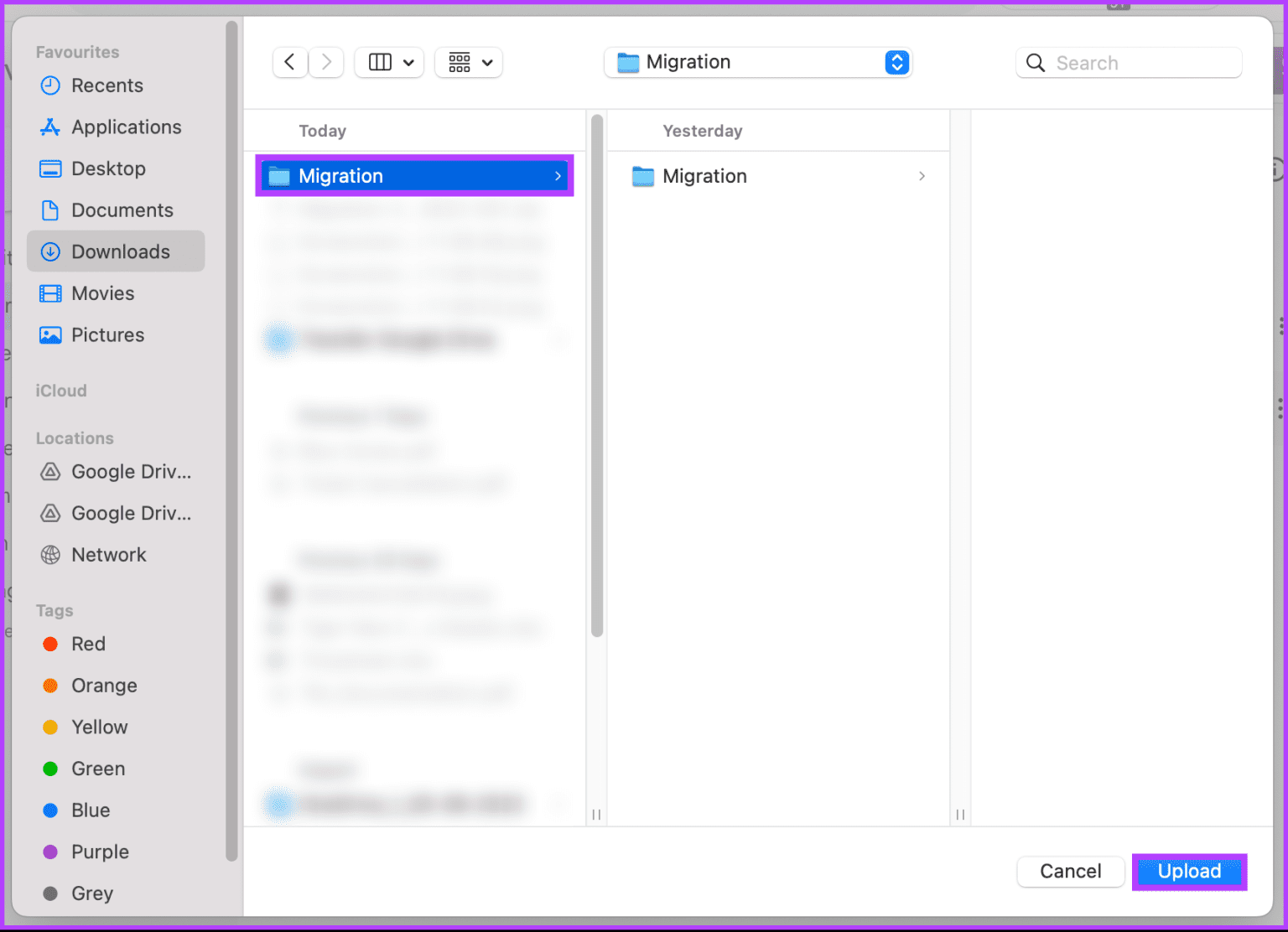
Task: Open the Migration path dropdown
Action: (x=757, y=62)
